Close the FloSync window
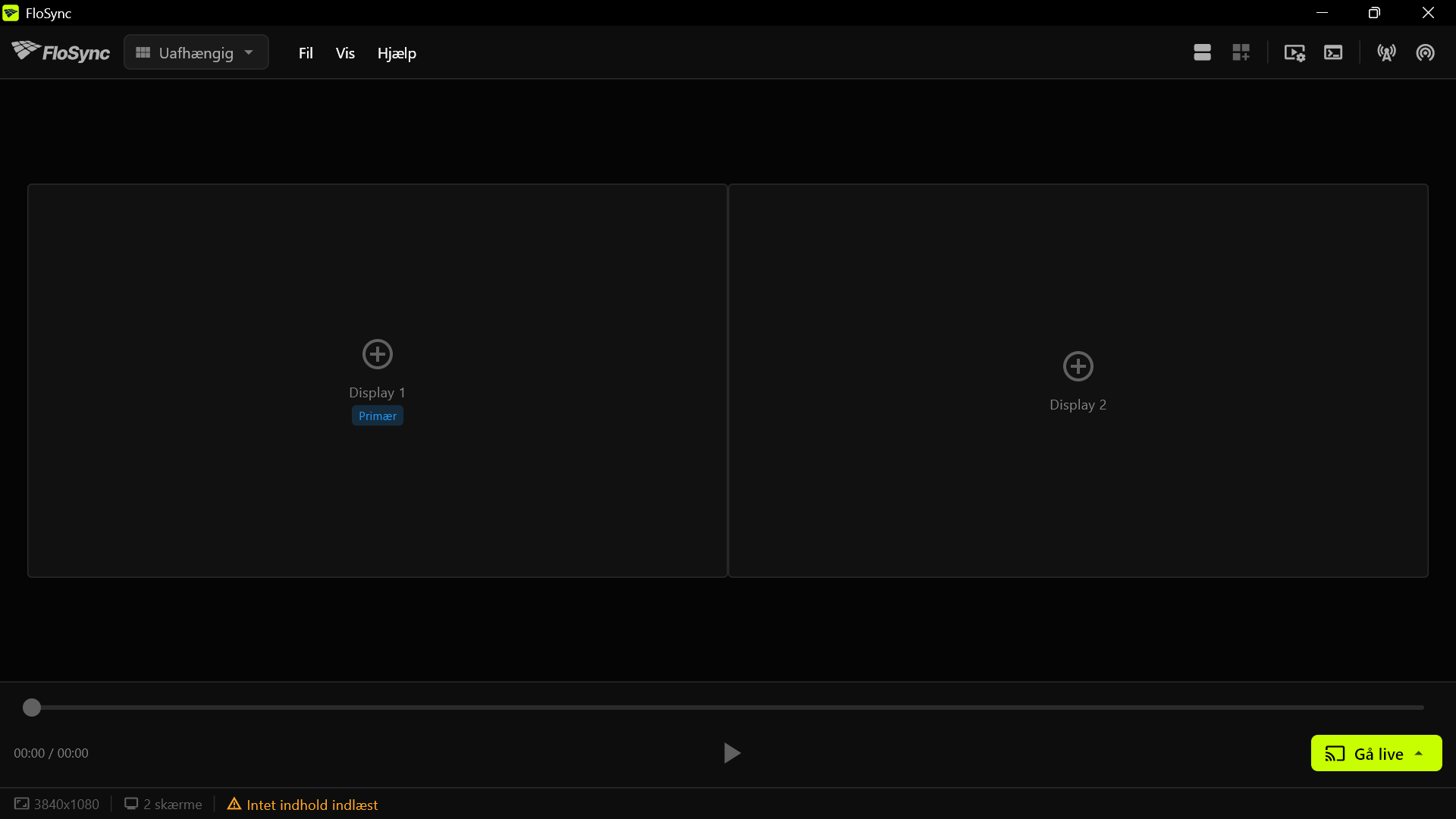This screenshot has width=1456, height=819. pyautogui.click(x=1429, y=13)
